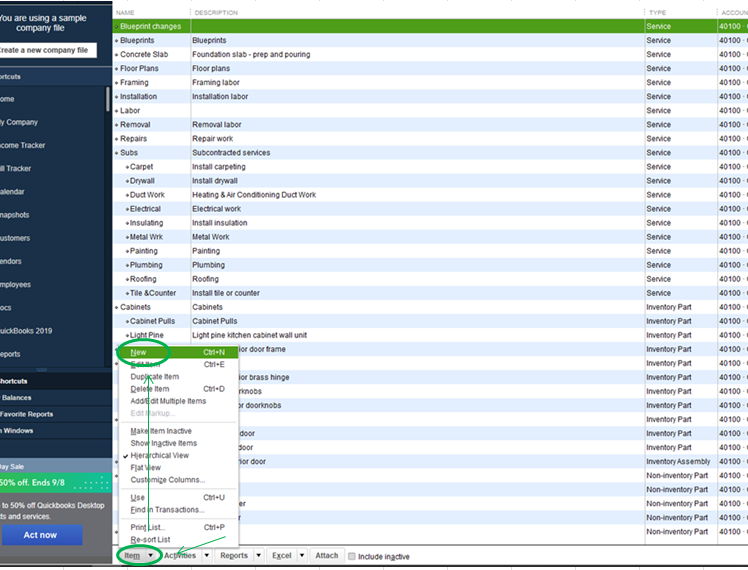Screen dimensions: 748x570
Task: Select My Shortcuts sidebar tab
Action: click(56, 381)
